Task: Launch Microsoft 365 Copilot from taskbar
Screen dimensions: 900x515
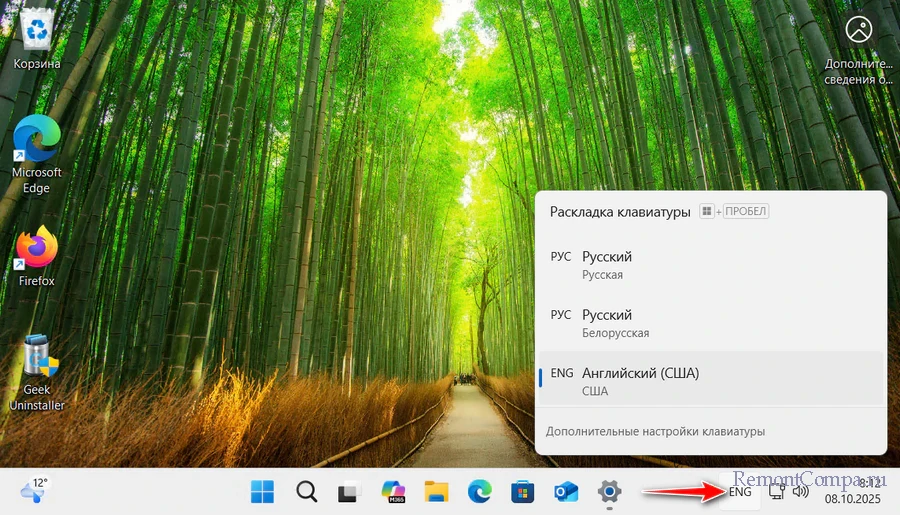Action: point(392,491)
